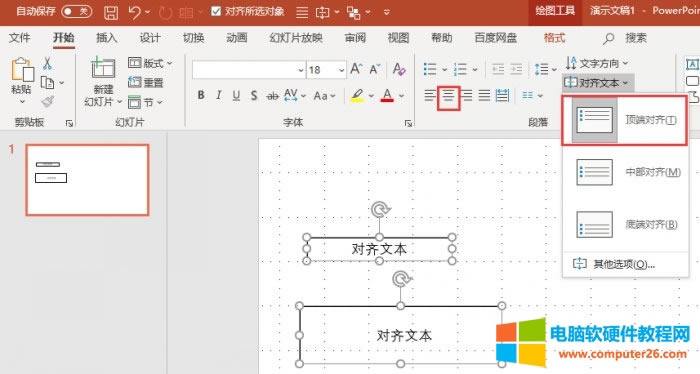Image resolution: width=700 pixels, height=374 pixels.
Task: Switch to the 插入 ribbon tab
Action: (107, 38)
